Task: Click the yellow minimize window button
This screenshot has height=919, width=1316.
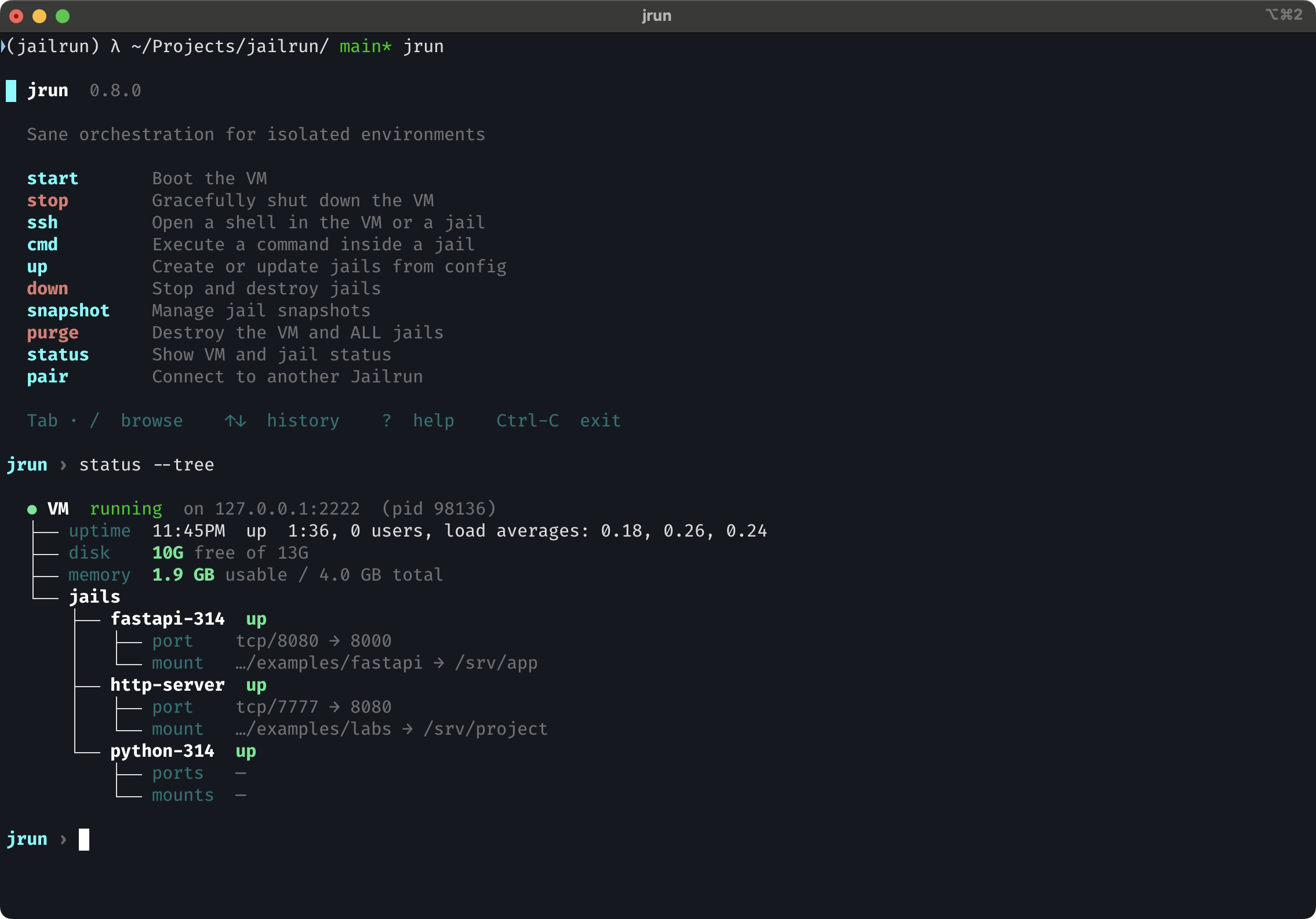Action: click(39, 16)
